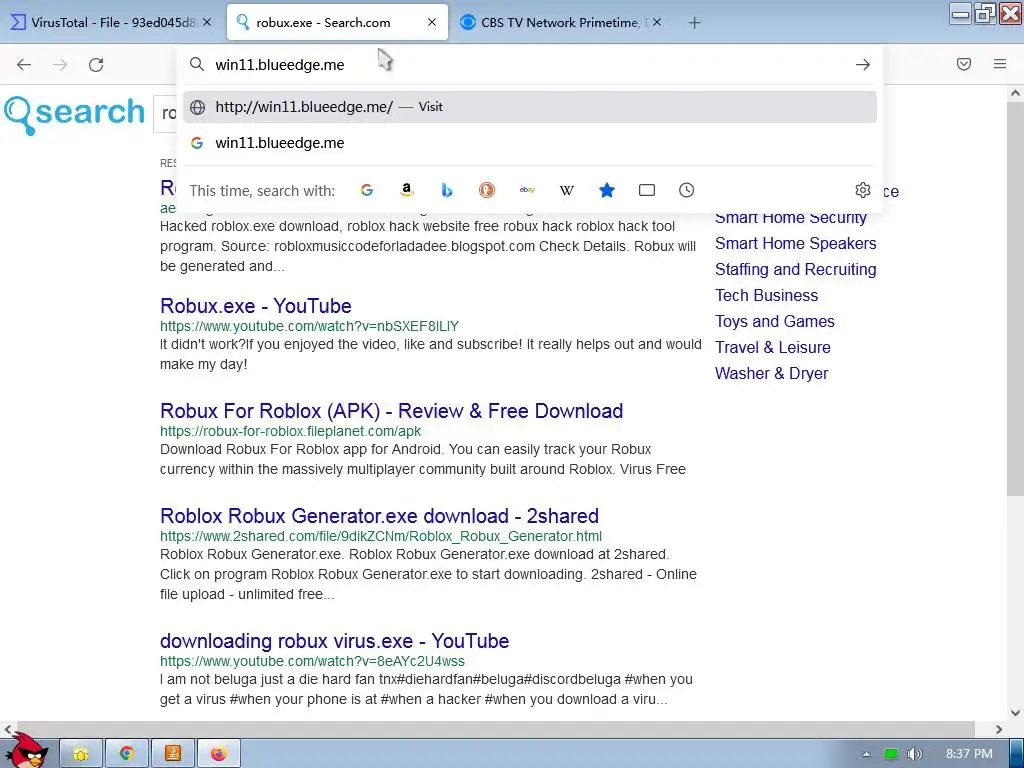Open the Angry Birds start button
The height and width of the screenshot is (768, 1024).
click(26, 752)
